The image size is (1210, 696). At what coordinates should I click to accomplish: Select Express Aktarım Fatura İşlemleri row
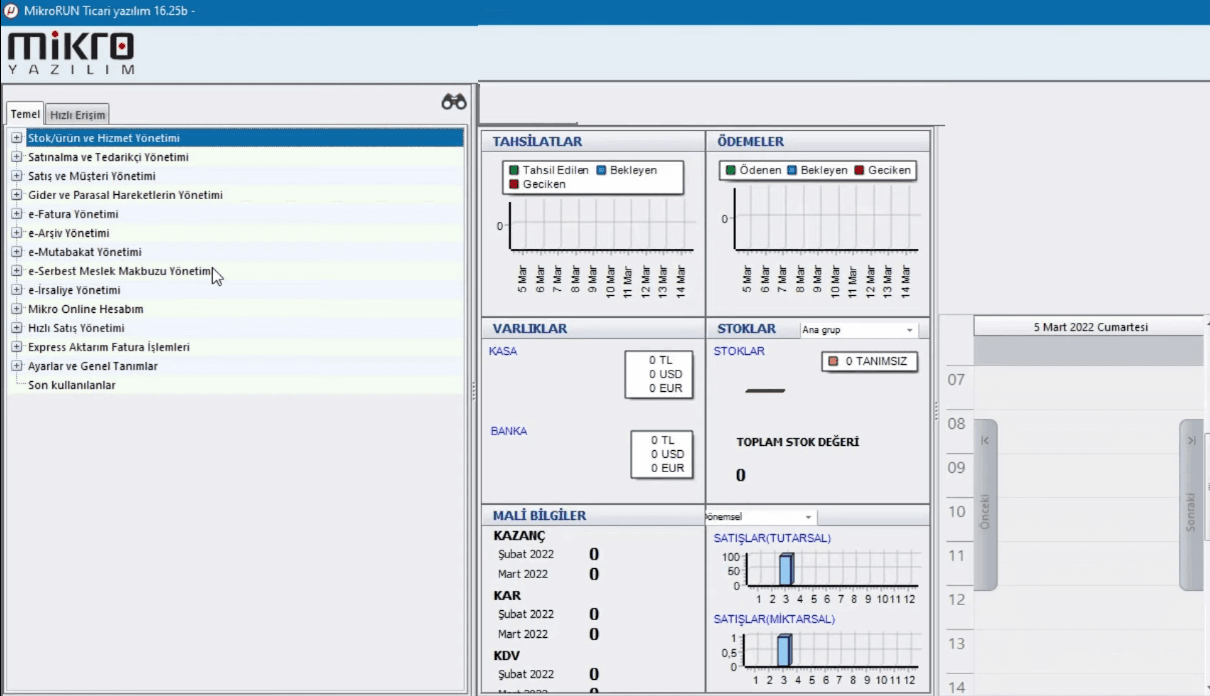click(244, 347)
